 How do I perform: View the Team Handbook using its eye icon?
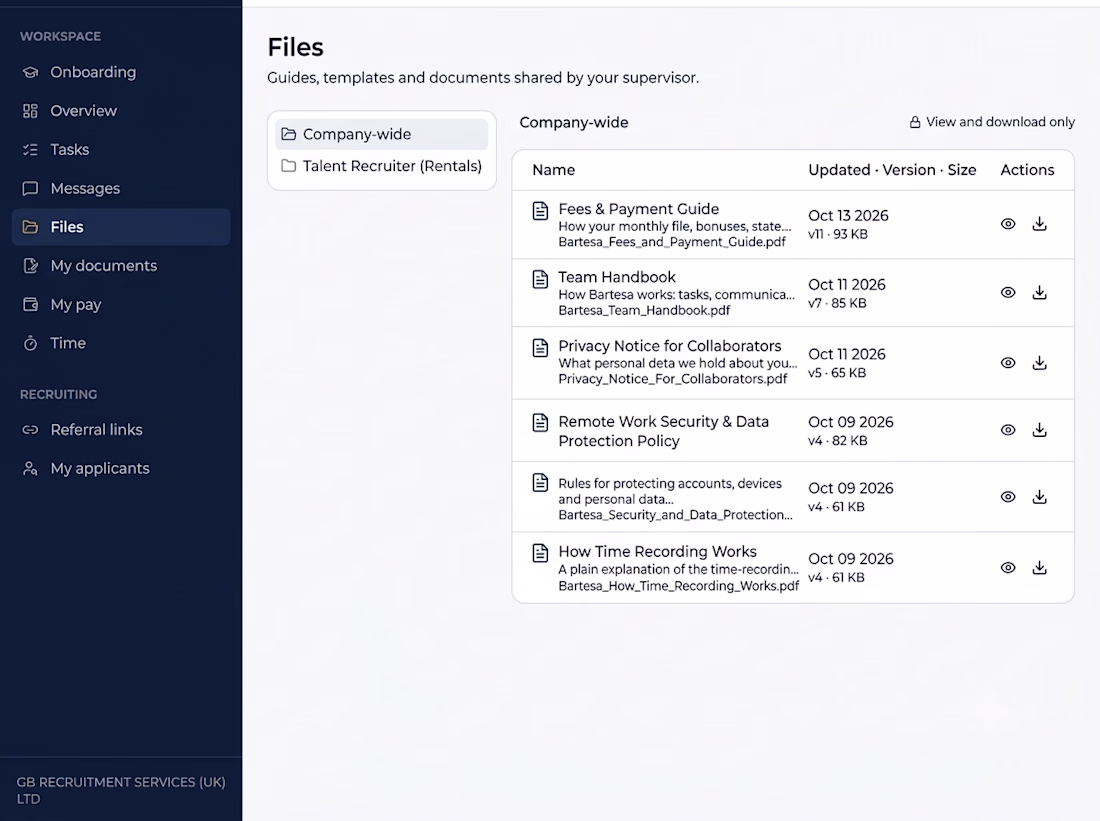pos(1007,293)
